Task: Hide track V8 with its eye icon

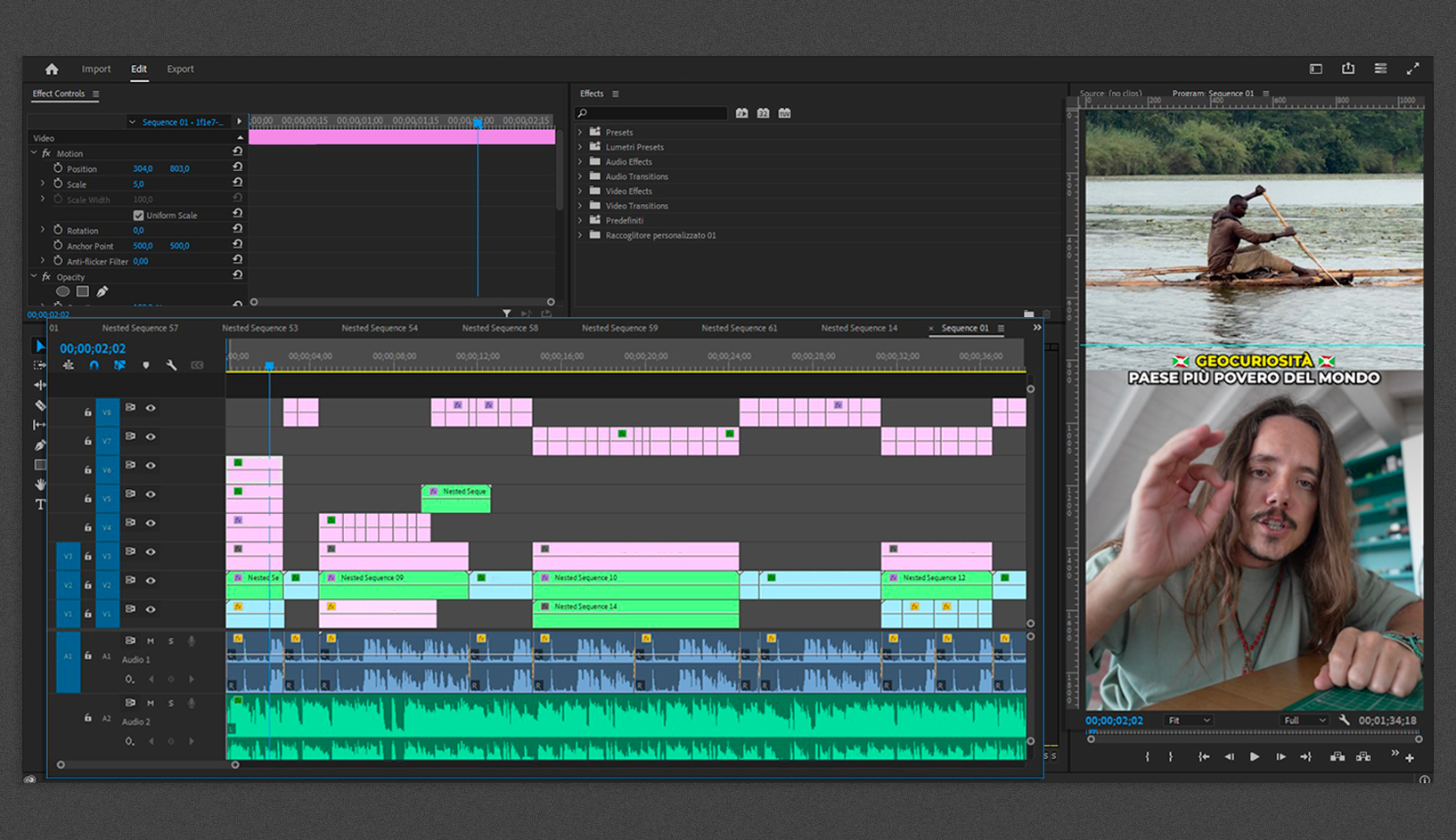Action: coord(151,408)
